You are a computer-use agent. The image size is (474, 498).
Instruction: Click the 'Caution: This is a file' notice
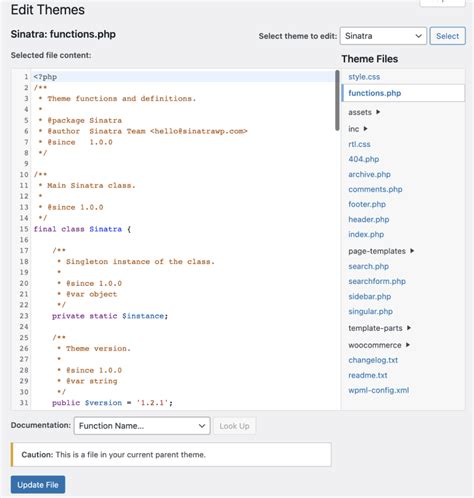click(x=171, y=455)
